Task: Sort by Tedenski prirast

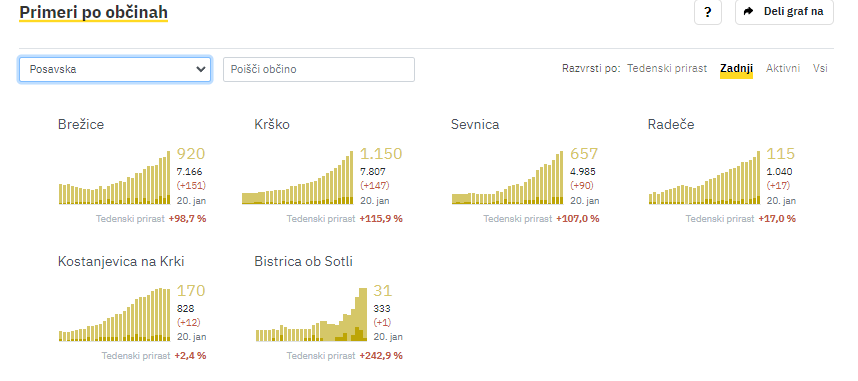Action: coord(667,68)
